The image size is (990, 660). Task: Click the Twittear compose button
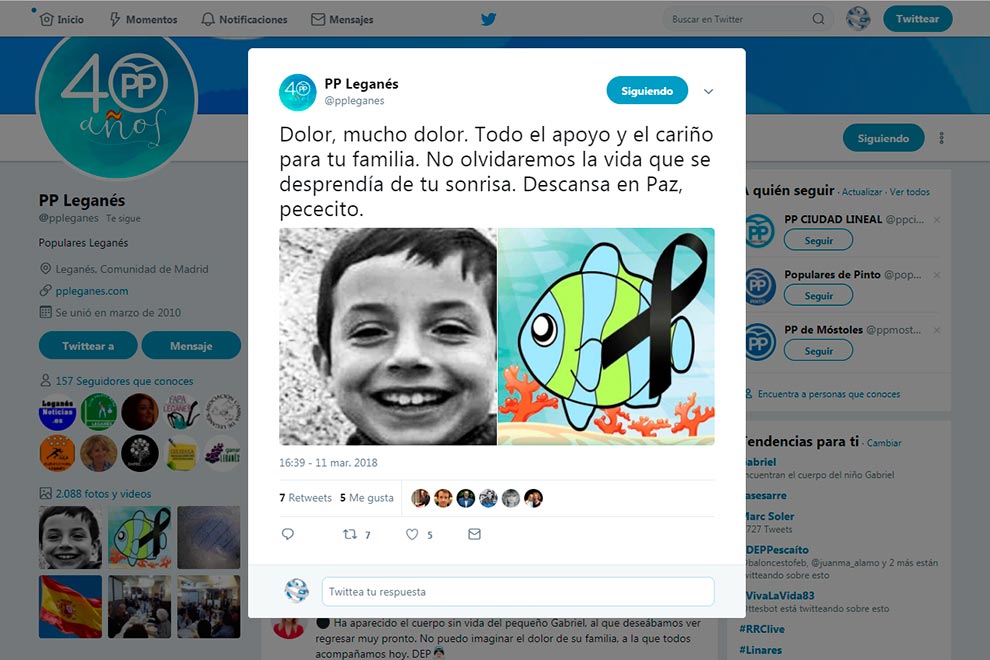click(917, 18)
